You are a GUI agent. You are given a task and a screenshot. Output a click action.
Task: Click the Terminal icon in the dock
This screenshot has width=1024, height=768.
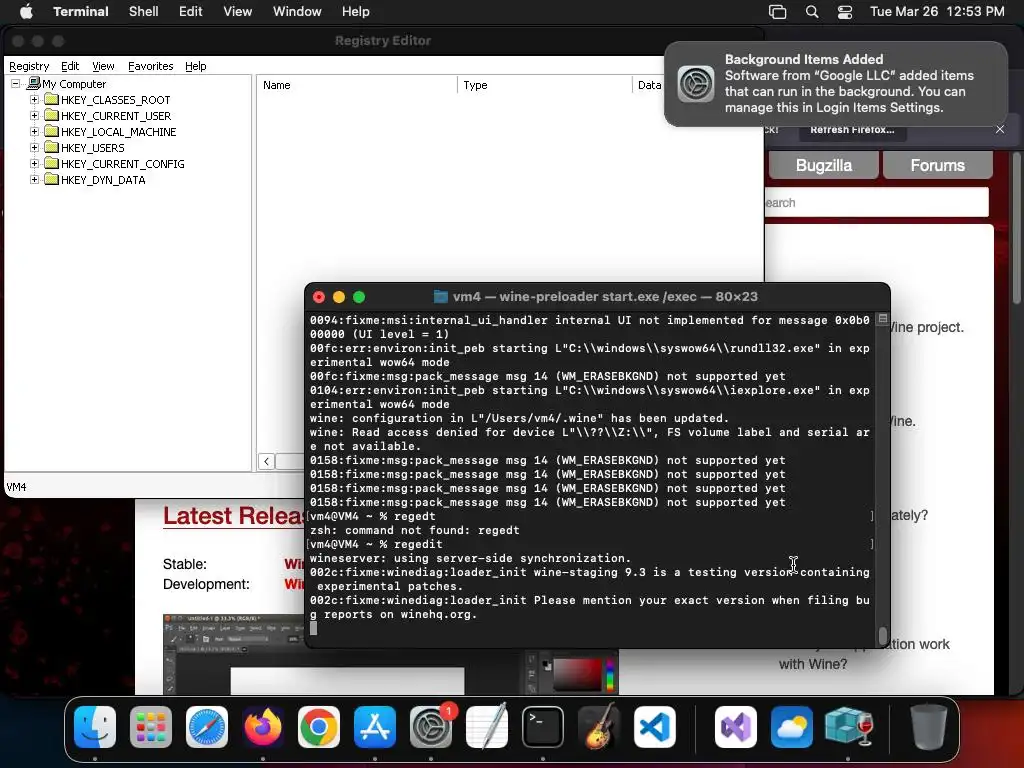click(x=543, y=727)
